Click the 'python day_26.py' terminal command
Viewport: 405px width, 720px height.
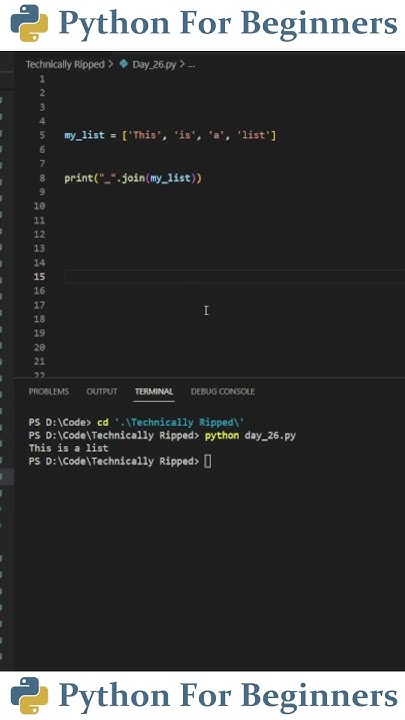click(x=250, y=435)
